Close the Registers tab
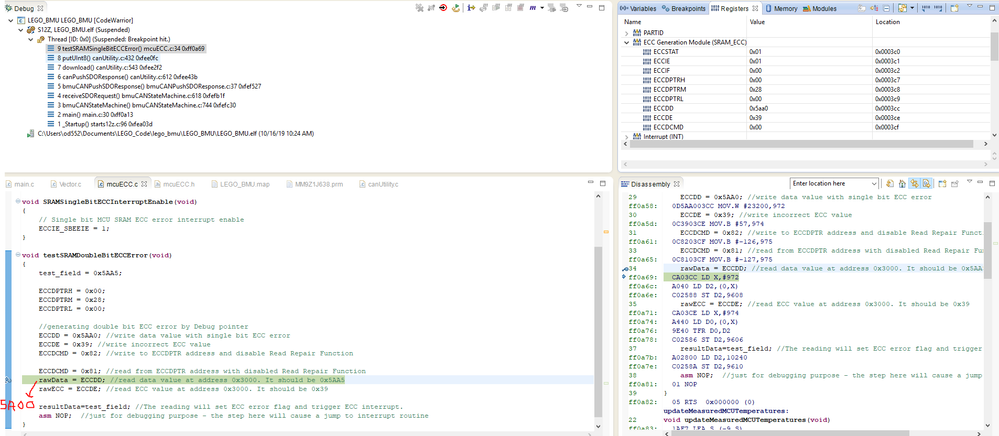Viewport: 999px width, 436px height. (755, 9)
